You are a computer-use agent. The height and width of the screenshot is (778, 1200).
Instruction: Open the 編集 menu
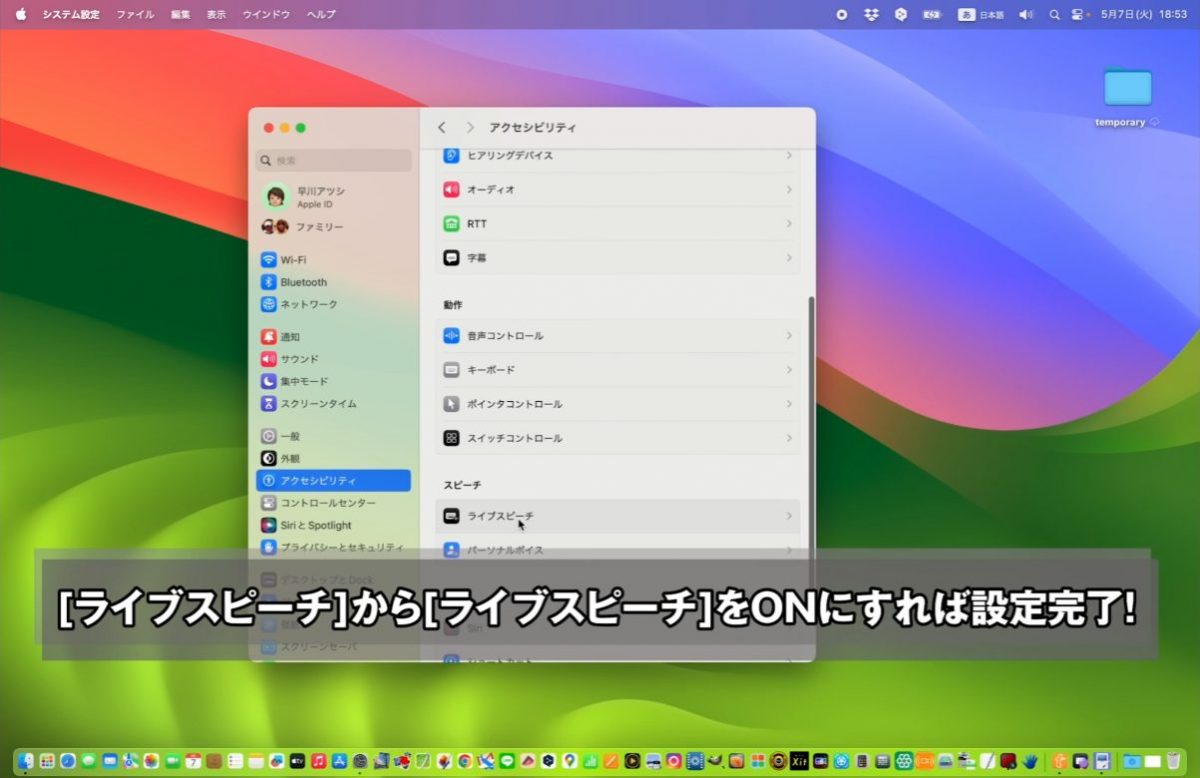tap(180, 15)
